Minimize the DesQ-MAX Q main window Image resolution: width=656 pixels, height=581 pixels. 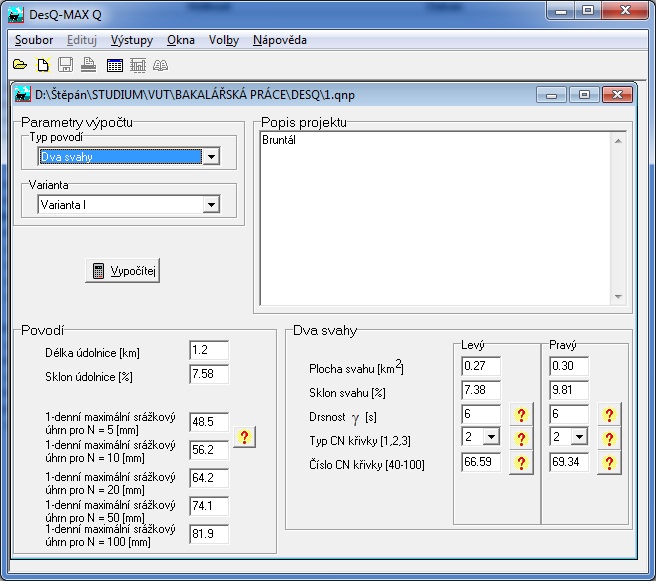(561, 10)
